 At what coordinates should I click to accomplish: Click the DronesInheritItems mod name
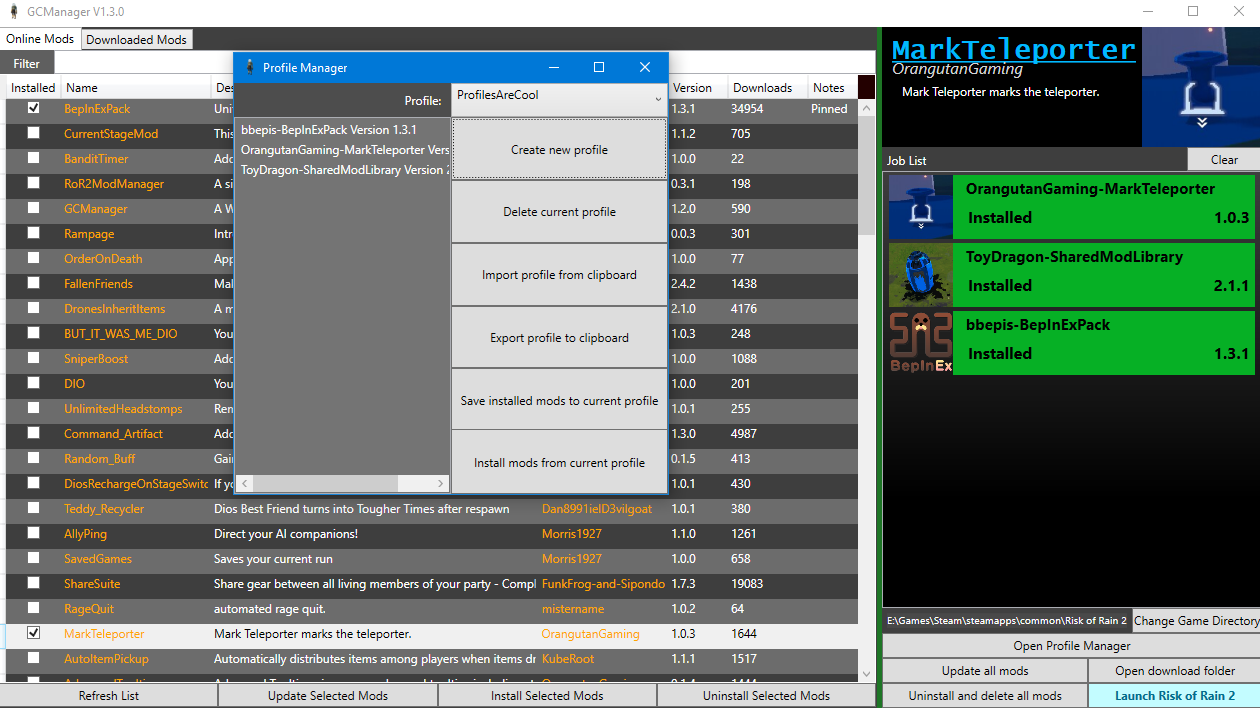(115, 309)
